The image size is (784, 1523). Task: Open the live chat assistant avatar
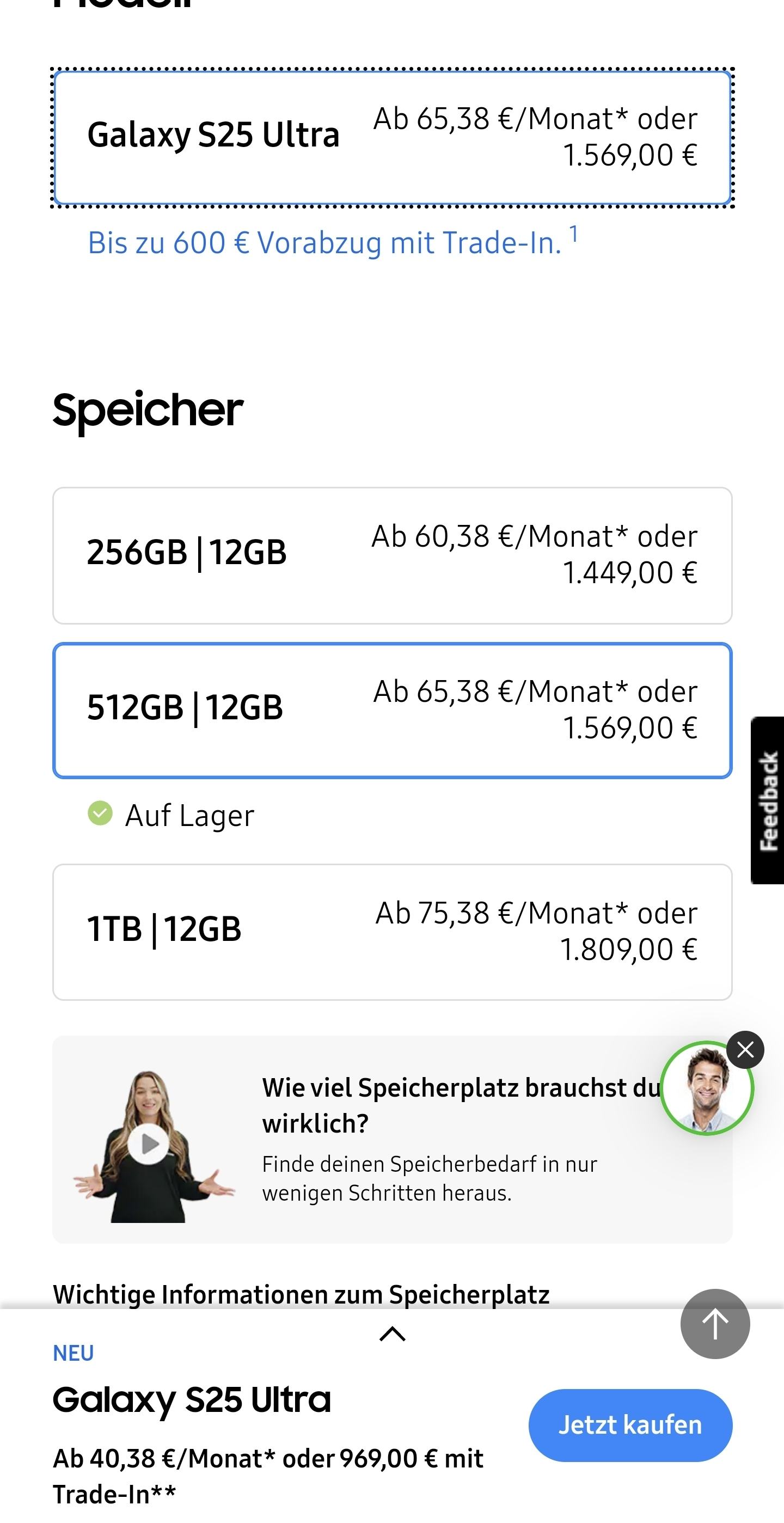(707, 1088)
